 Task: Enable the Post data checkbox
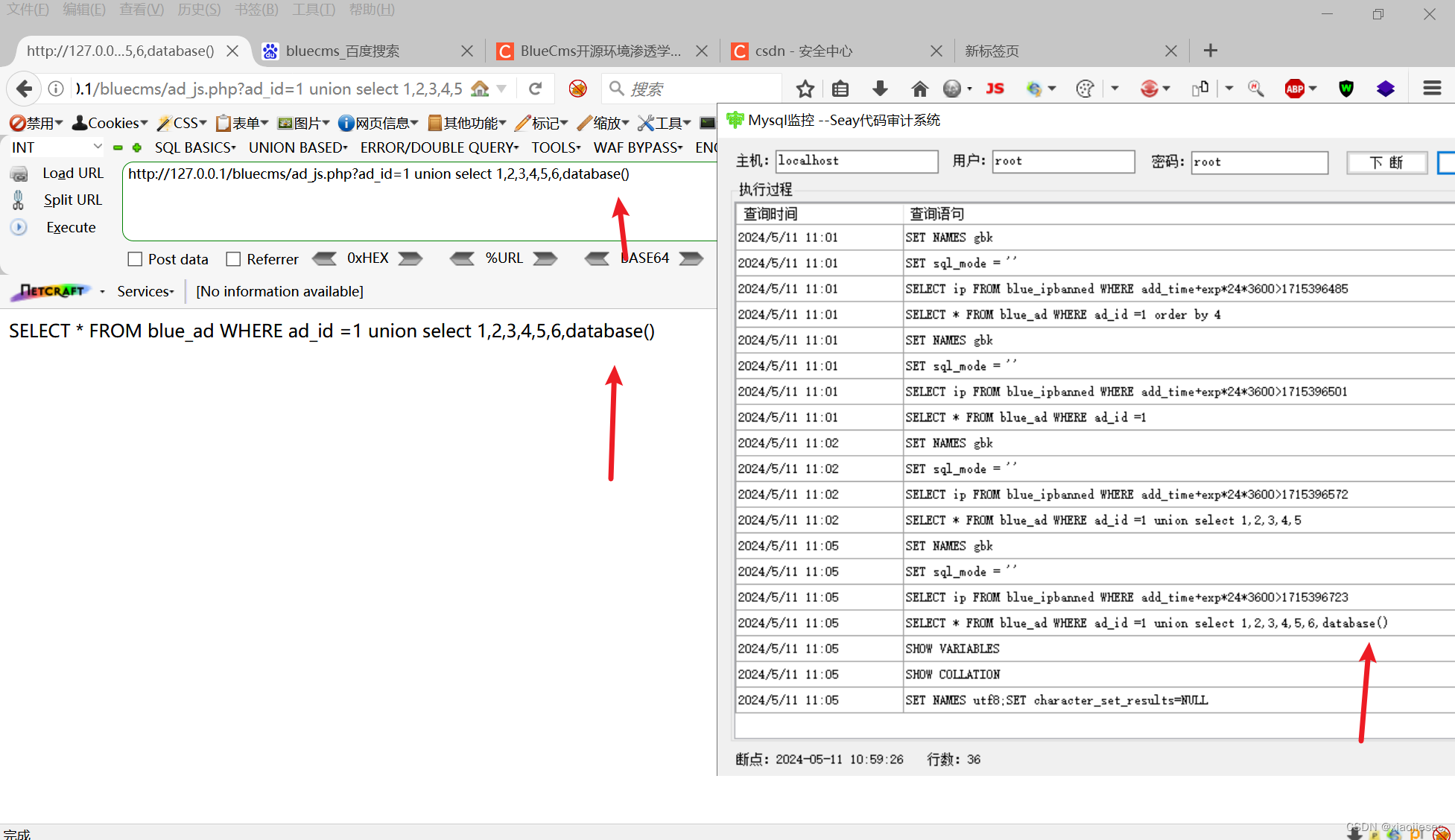pos(135,258)
